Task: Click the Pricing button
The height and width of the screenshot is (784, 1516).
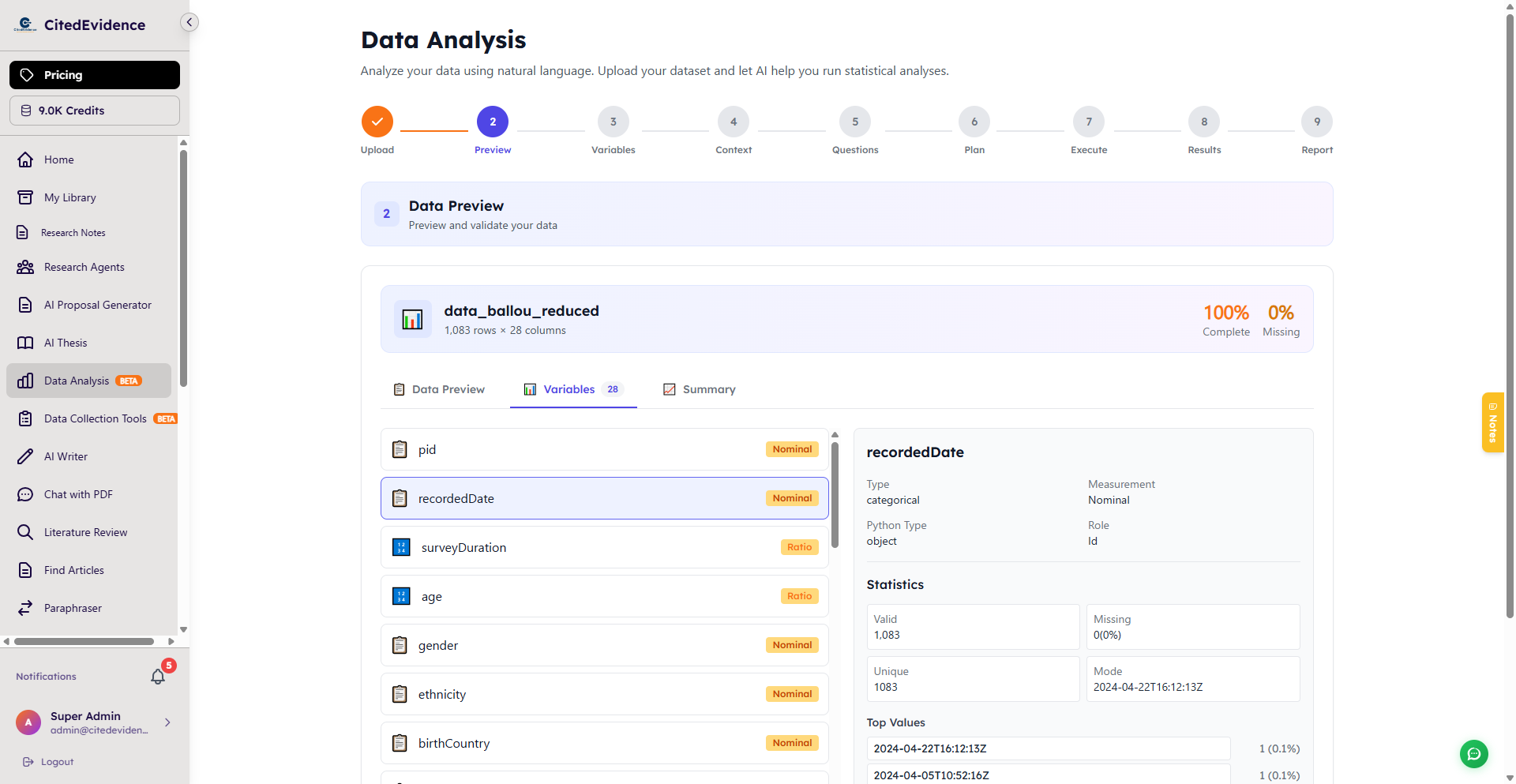Action: pos(94,74)
